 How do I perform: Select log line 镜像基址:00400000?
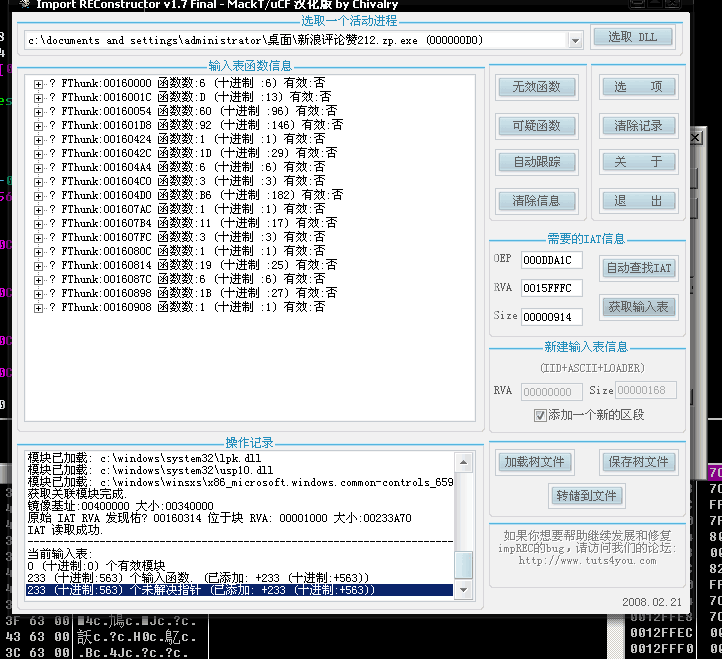click(x=120, y=506)
